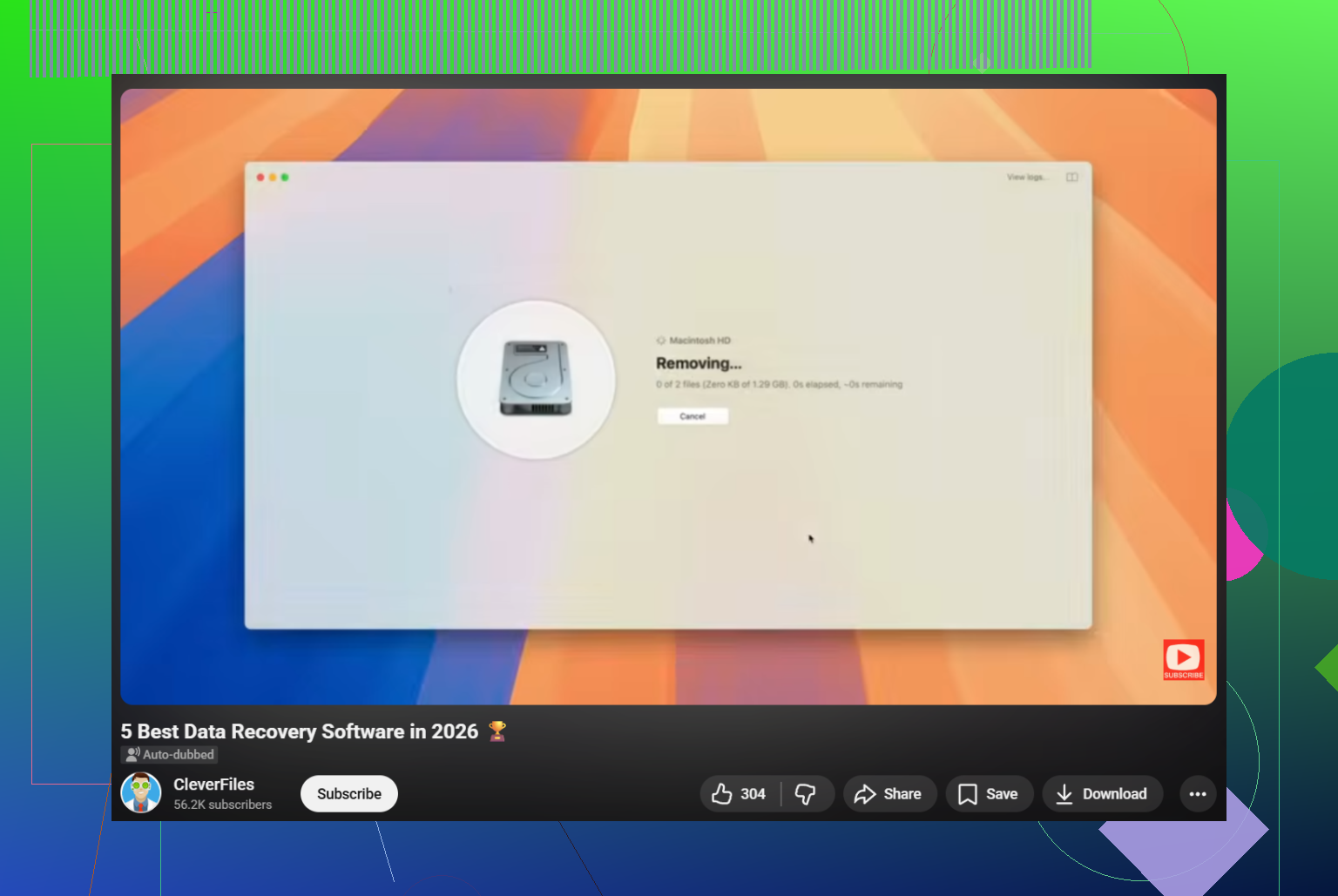Click the Cancel button in the video

pos(693,416)
